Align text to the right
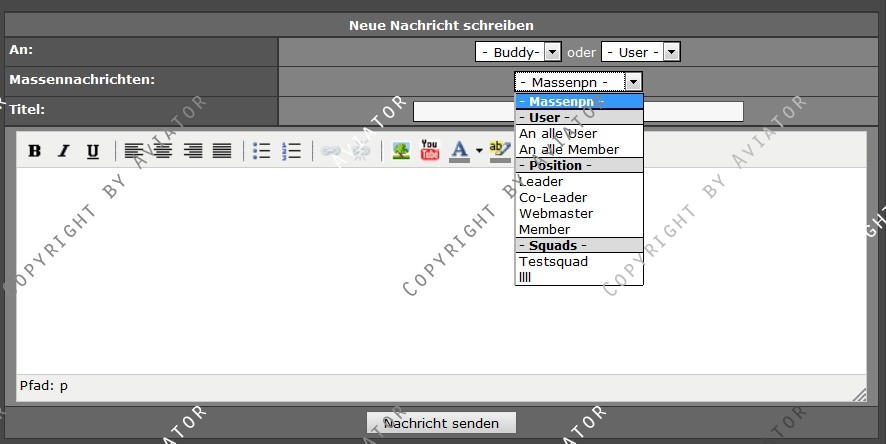Screen dimensions: 886x444 point(193,151)
